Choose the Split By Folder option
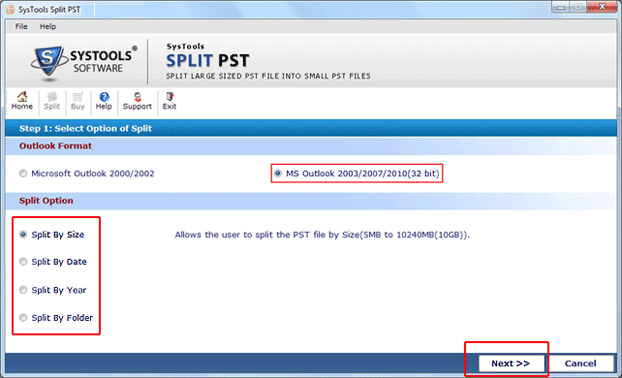This screenshot has width=622, height=378. [56, 318]
